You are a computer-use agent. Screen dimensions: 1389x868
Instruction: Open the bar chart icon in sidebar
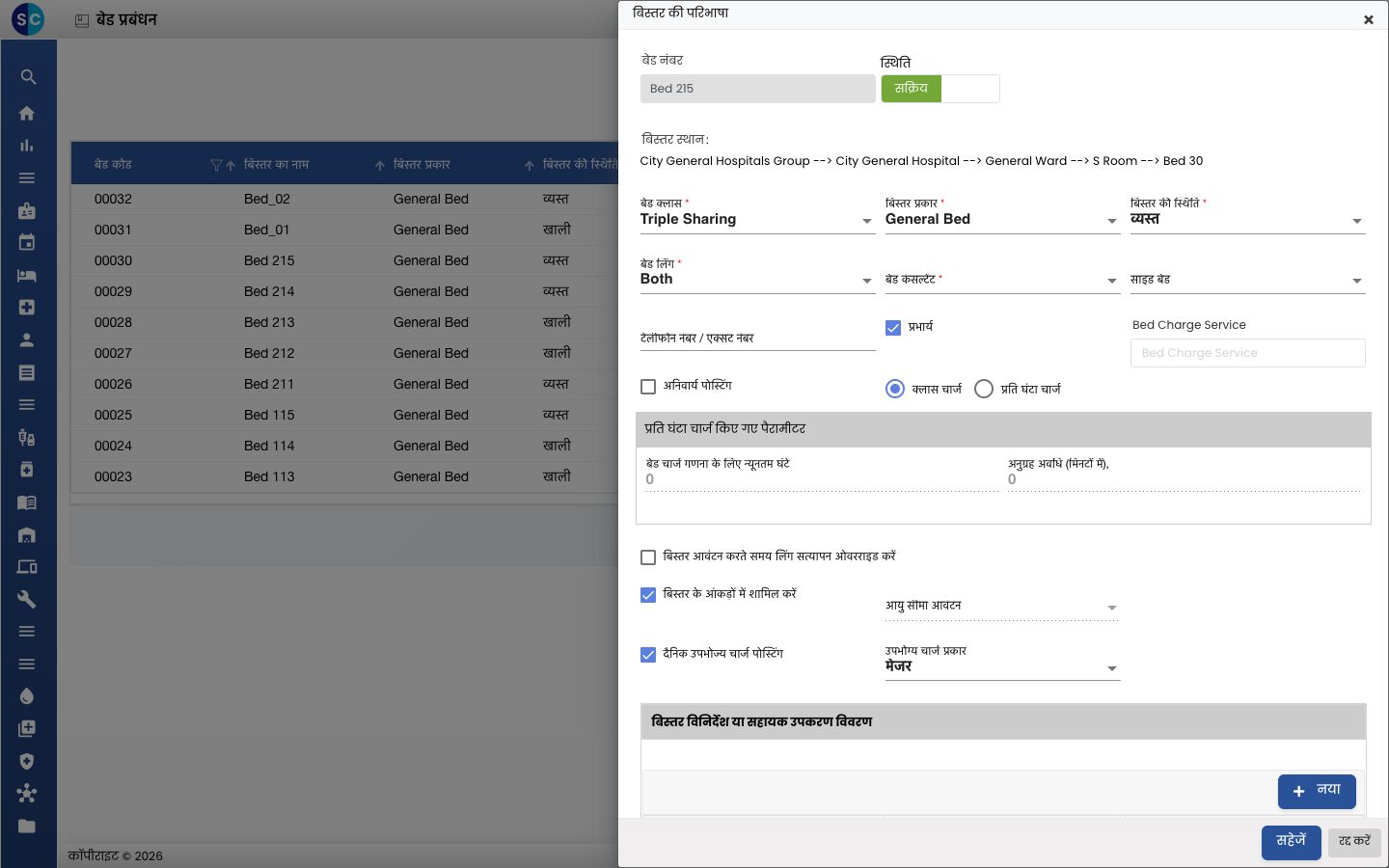tap(27, 146)
